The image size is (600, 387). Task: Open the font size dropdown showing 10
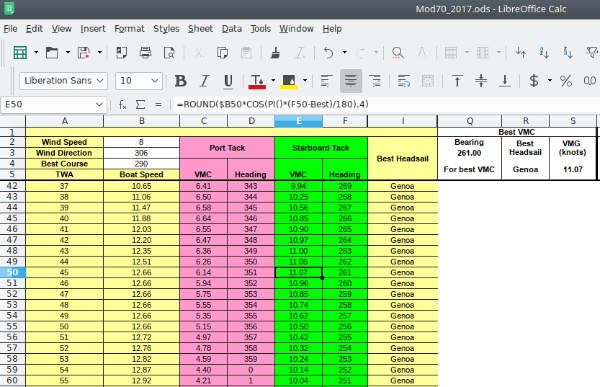(155, 81)
